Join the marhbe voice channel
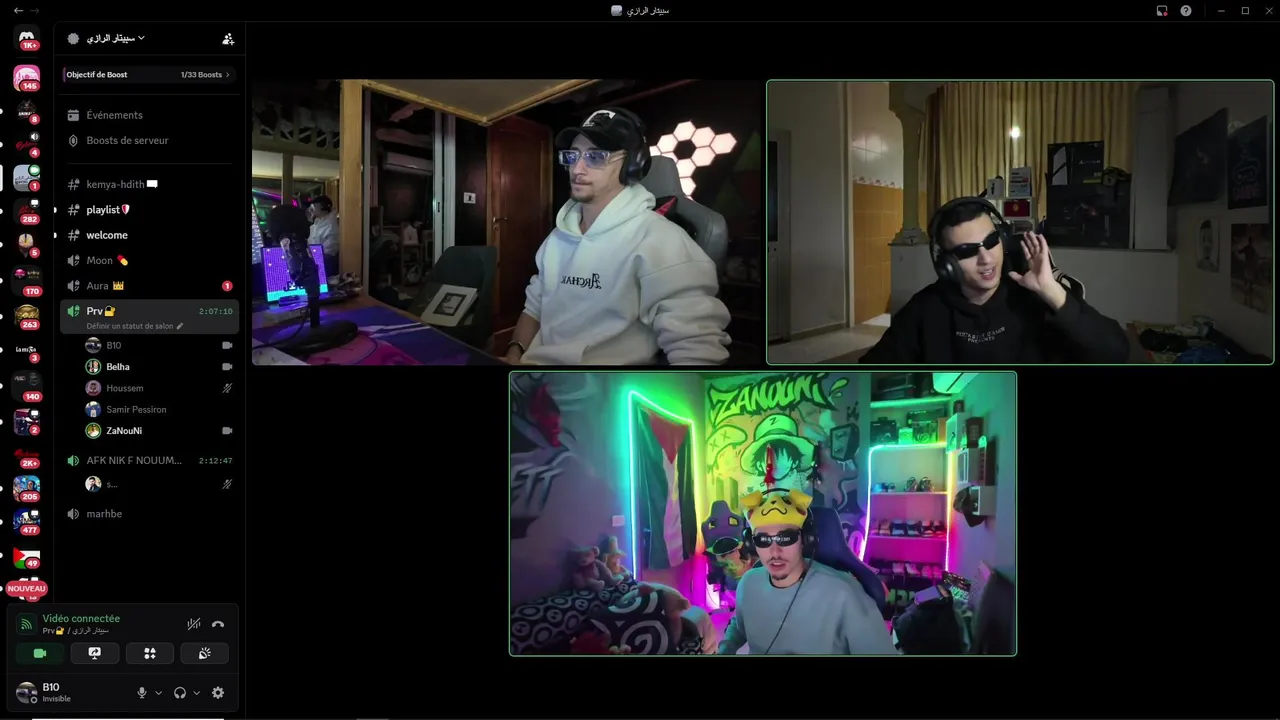This screenshot has width=1280, height=720. coord(150,514)
